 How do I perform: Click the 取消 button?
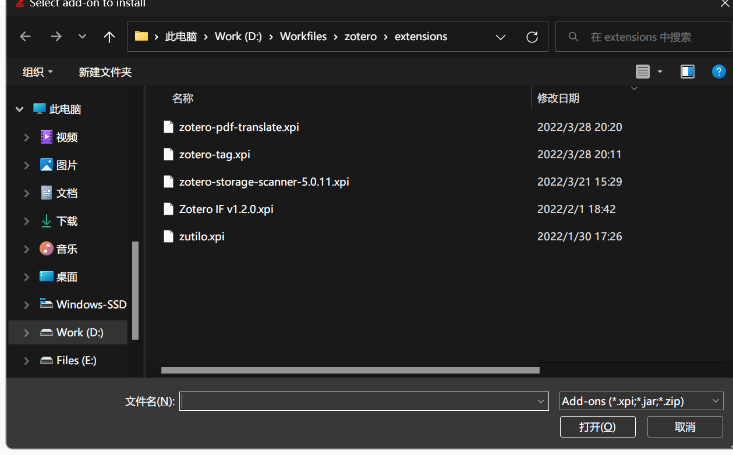point(685,427)
